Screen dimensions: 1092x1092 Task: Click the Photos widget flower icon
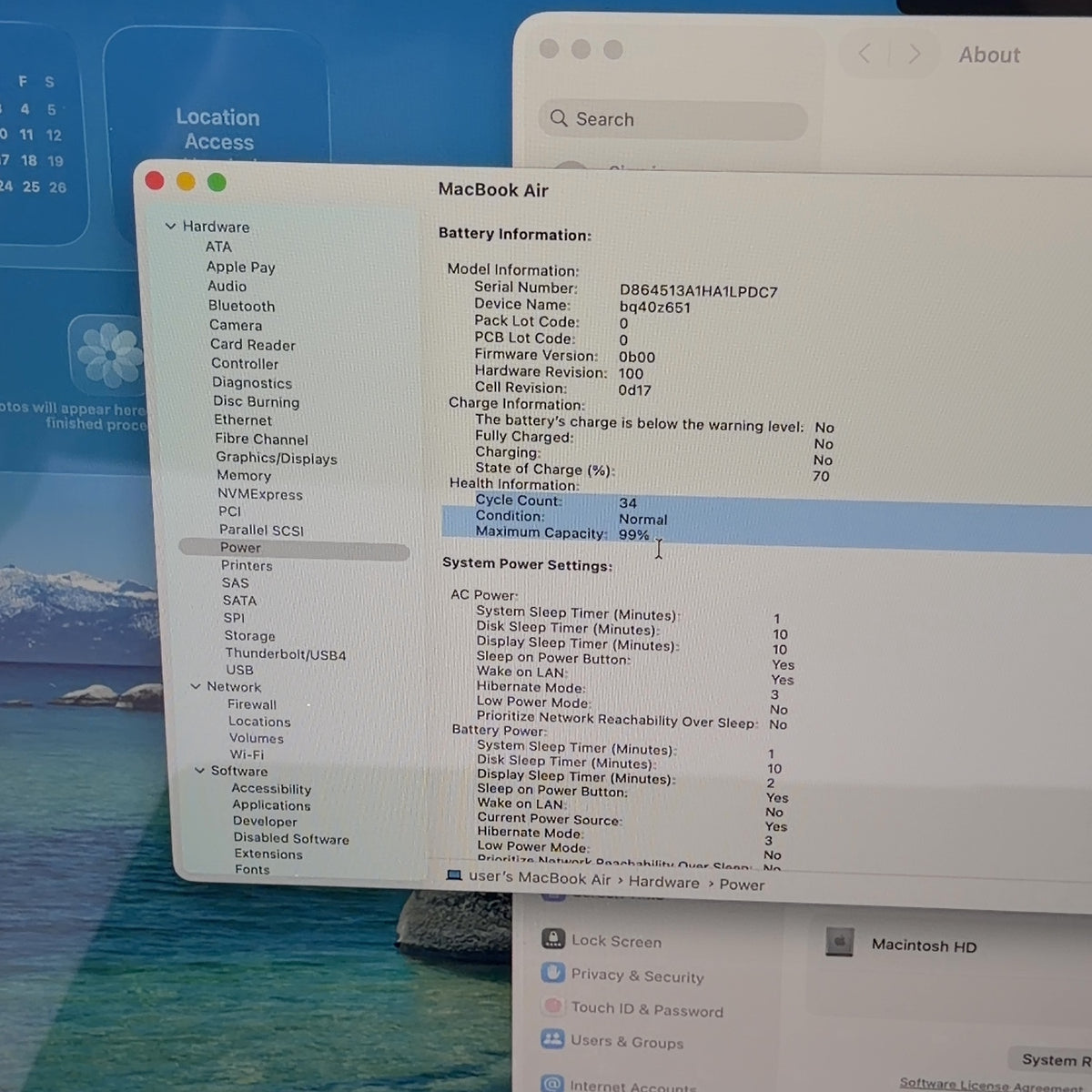[x=109, y=353]
